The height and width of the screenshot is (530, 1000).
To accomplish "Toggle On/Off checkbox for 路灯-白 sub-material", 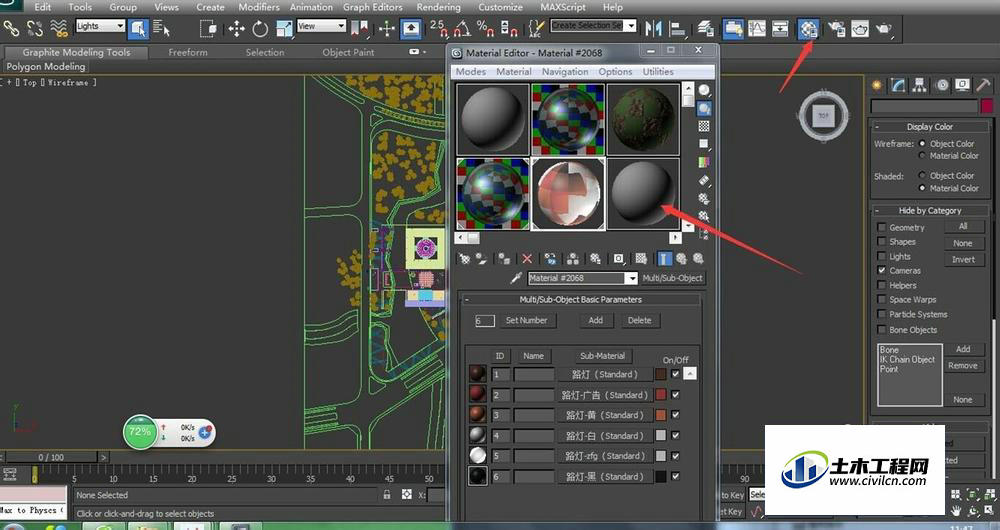I will click(675, 436).
